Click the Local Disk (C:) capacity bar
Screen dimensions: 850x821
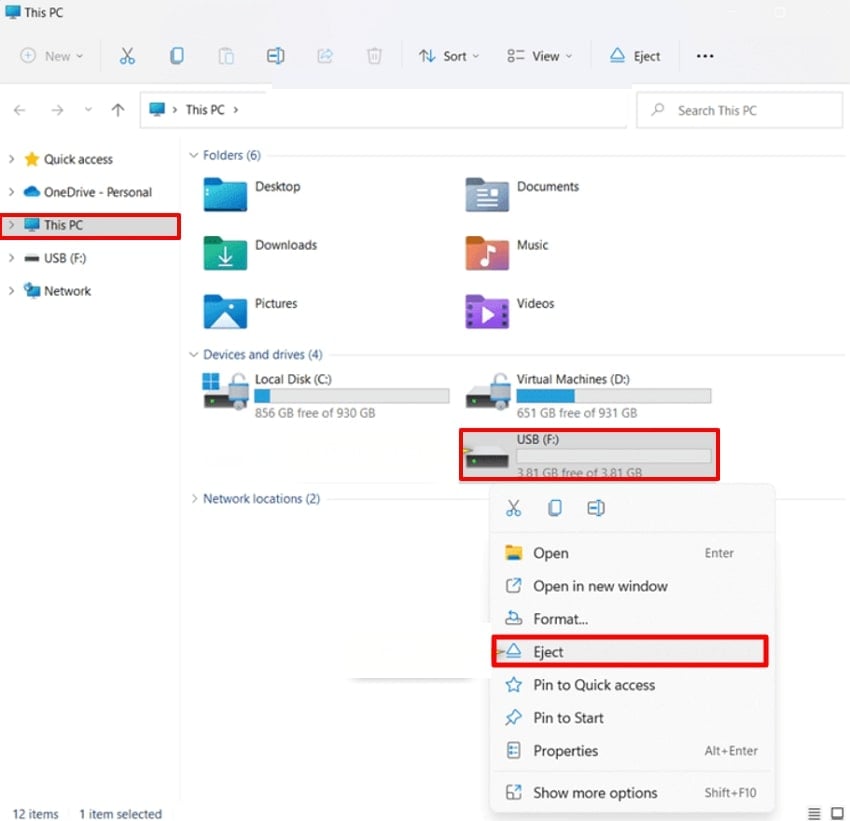tap(352, 396)
